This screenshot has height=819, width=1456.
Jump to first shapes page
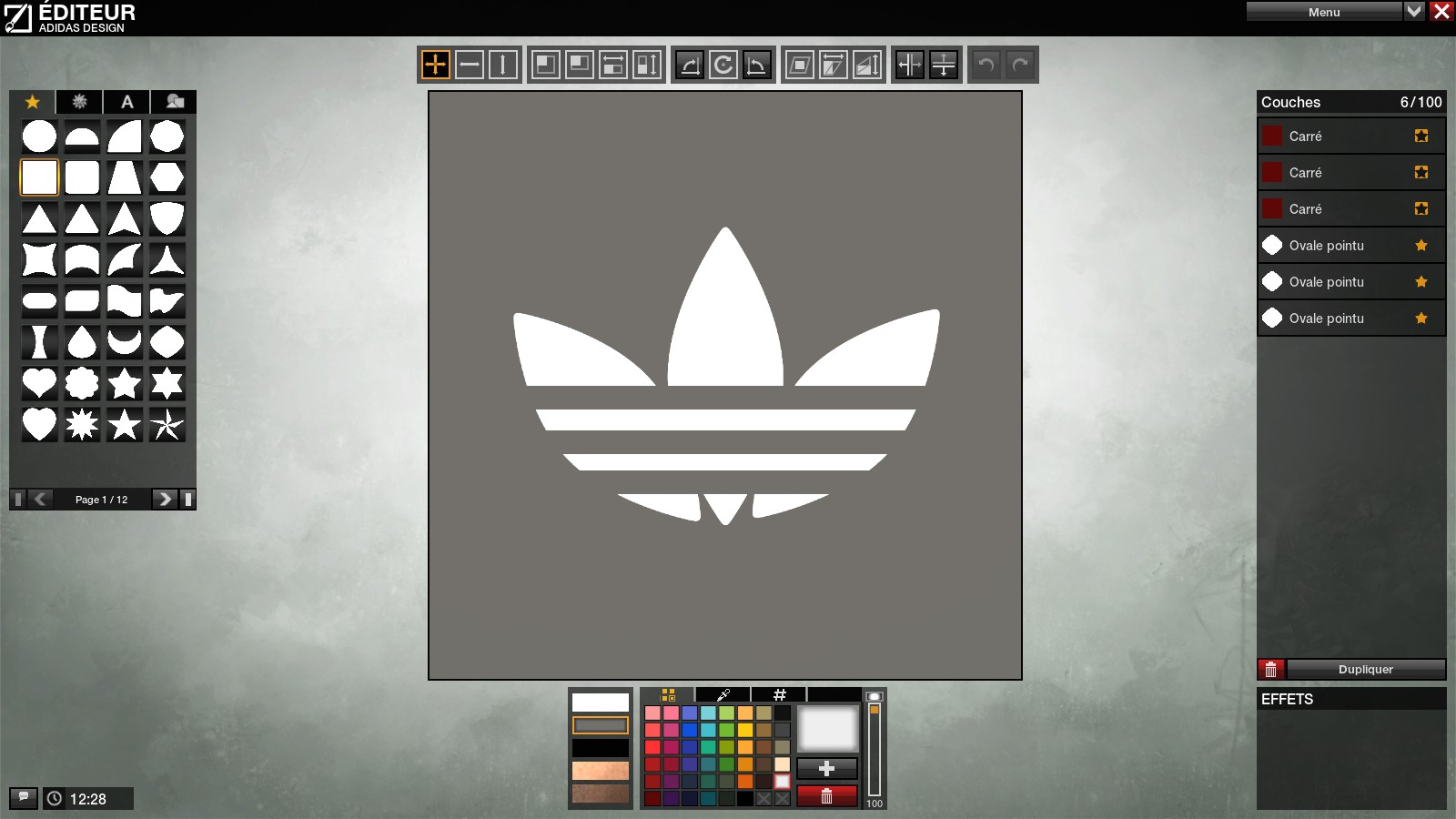tap(17, 499)
